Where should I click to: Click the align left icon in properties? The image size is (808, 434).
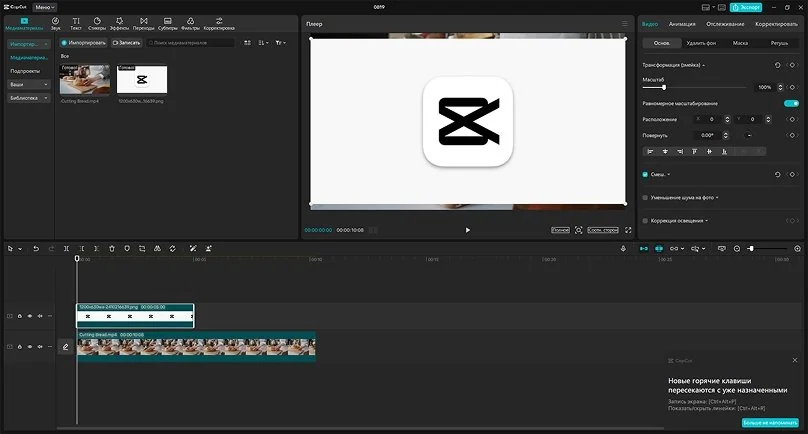point(650,152)
